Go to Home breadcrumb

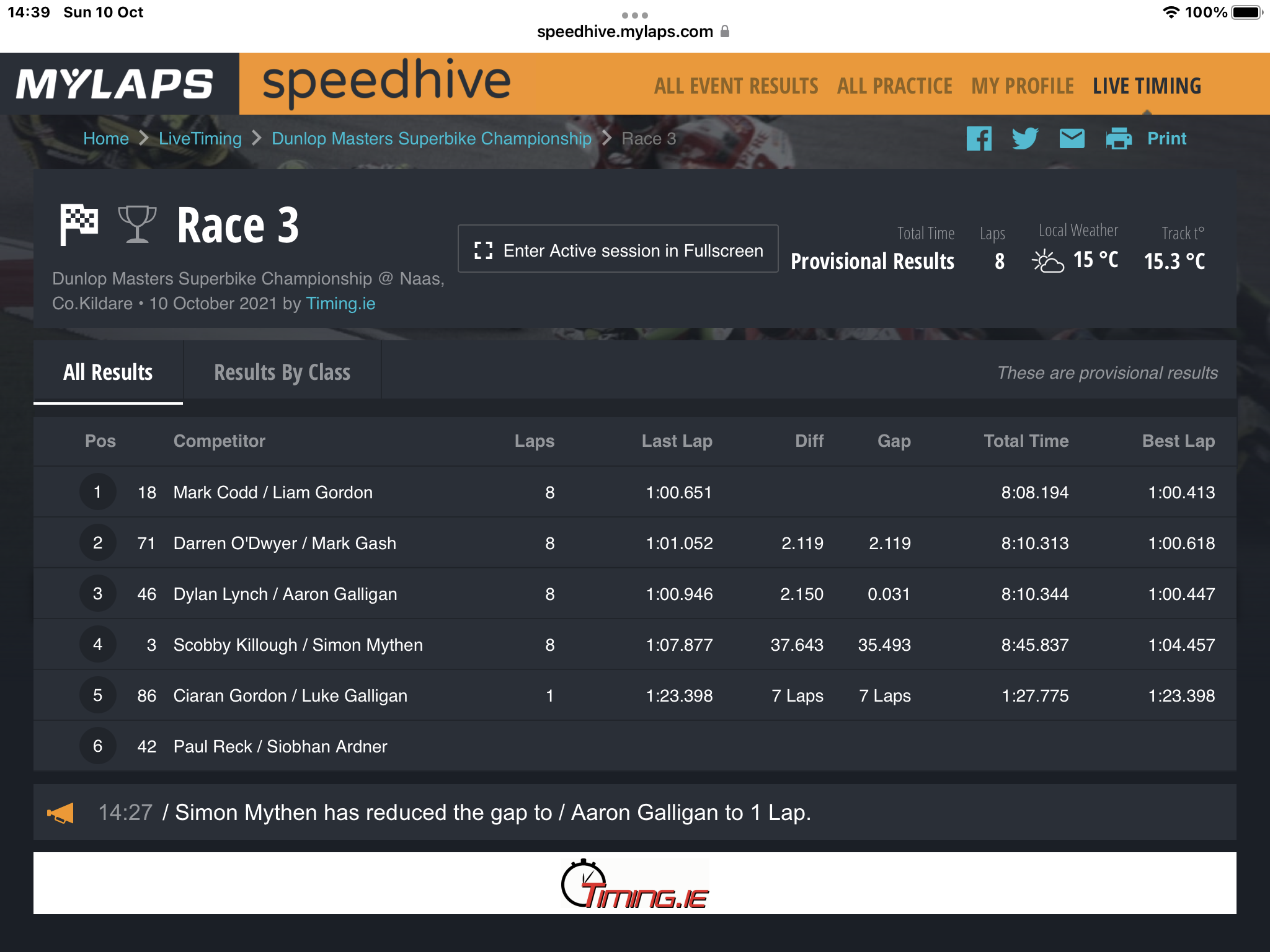[x=106, y=138]
